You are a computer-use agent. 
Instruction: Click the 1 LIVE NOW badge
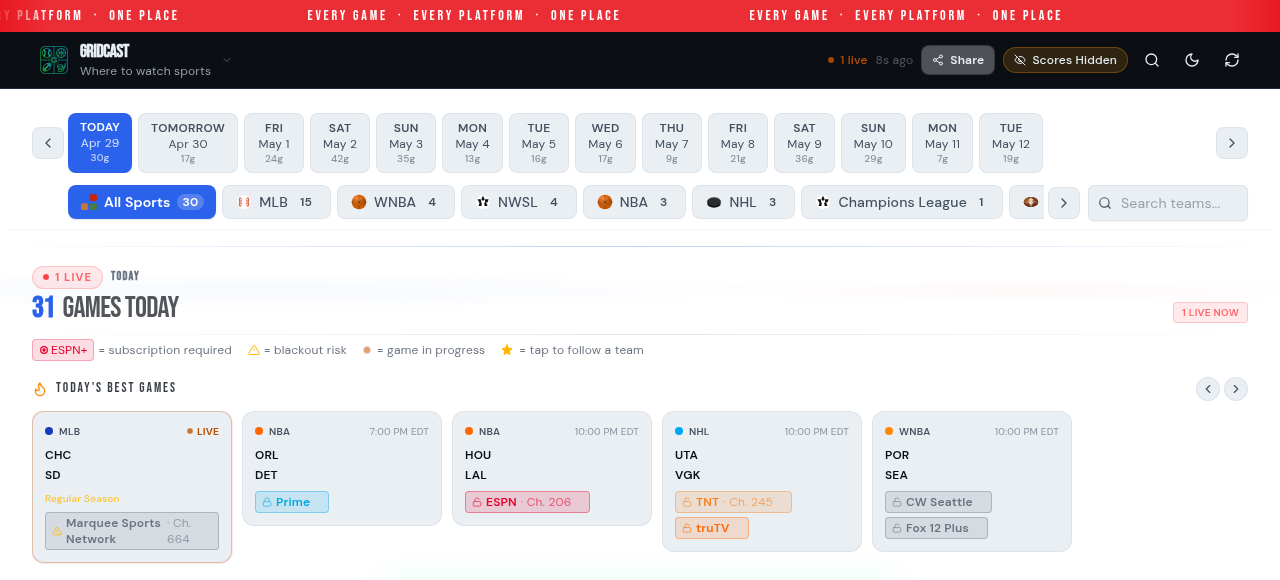click(1210, 313)
